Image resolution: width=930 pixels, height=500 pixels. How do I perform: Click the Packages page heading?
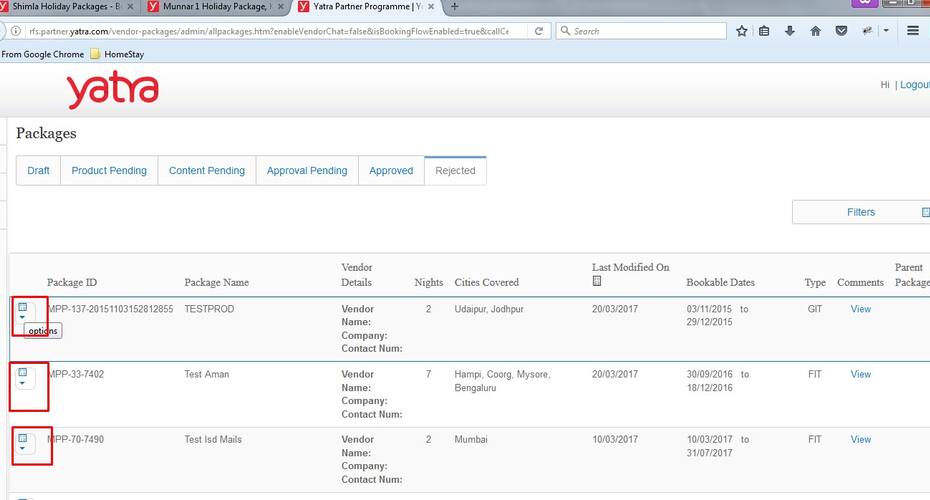tap(46, 133)
